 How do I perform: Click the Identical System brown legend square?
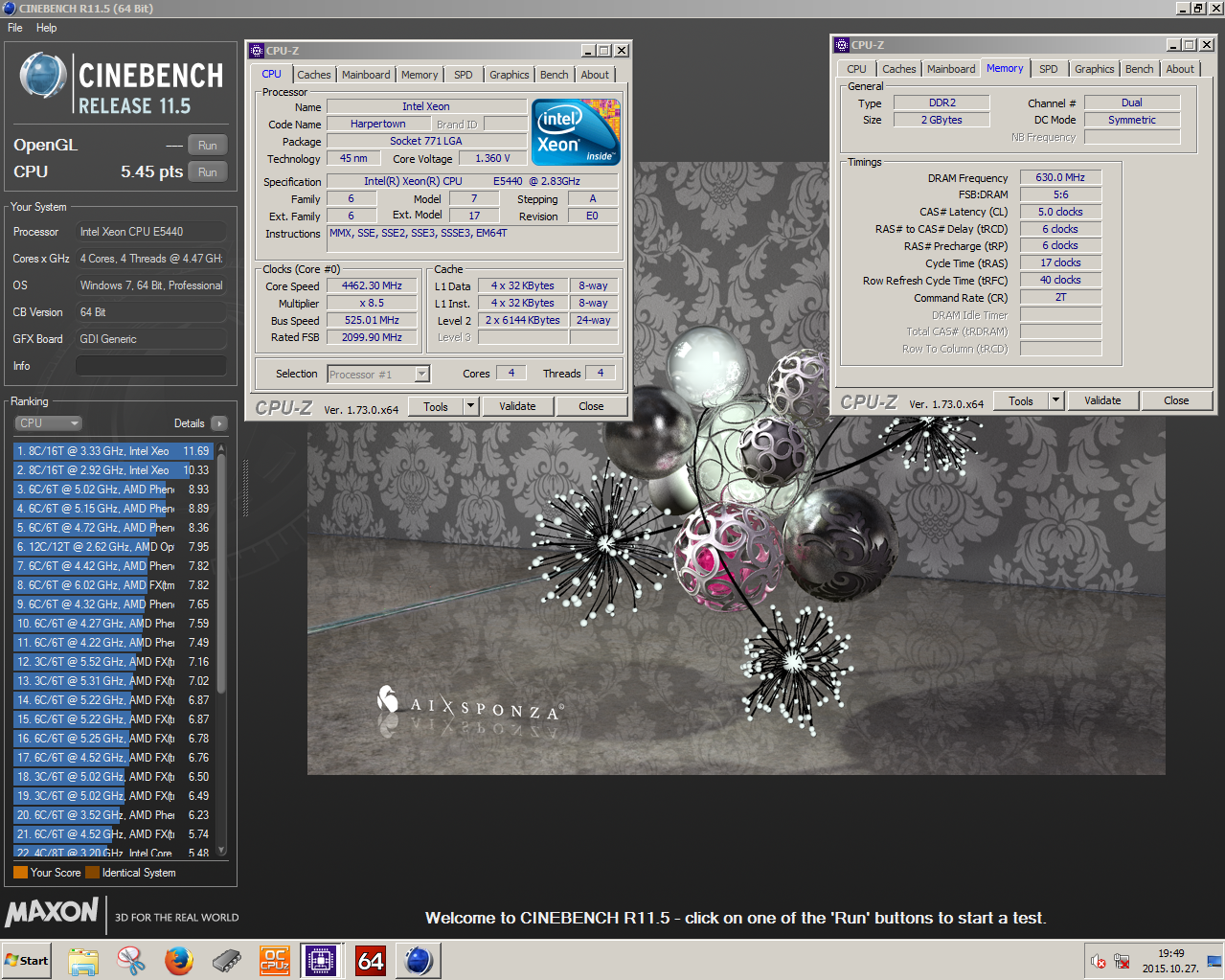pos(92,873)
